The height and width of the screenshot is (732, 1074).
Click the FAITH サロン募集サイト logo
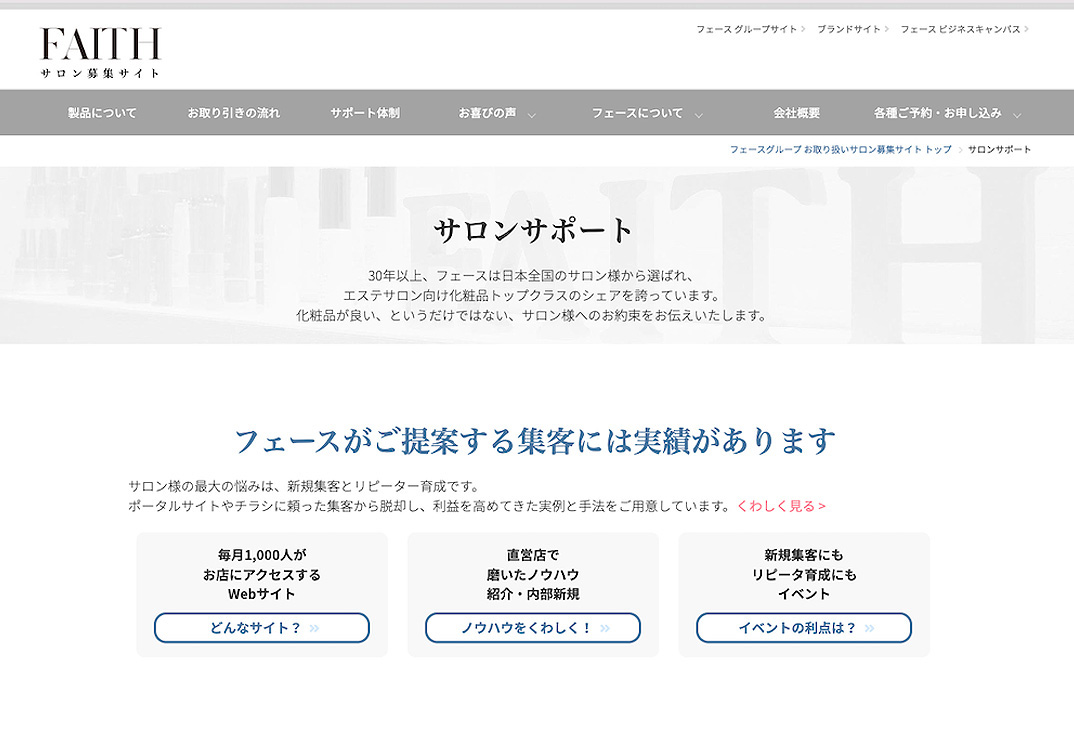pyautogui.click(x=101, y=53)
